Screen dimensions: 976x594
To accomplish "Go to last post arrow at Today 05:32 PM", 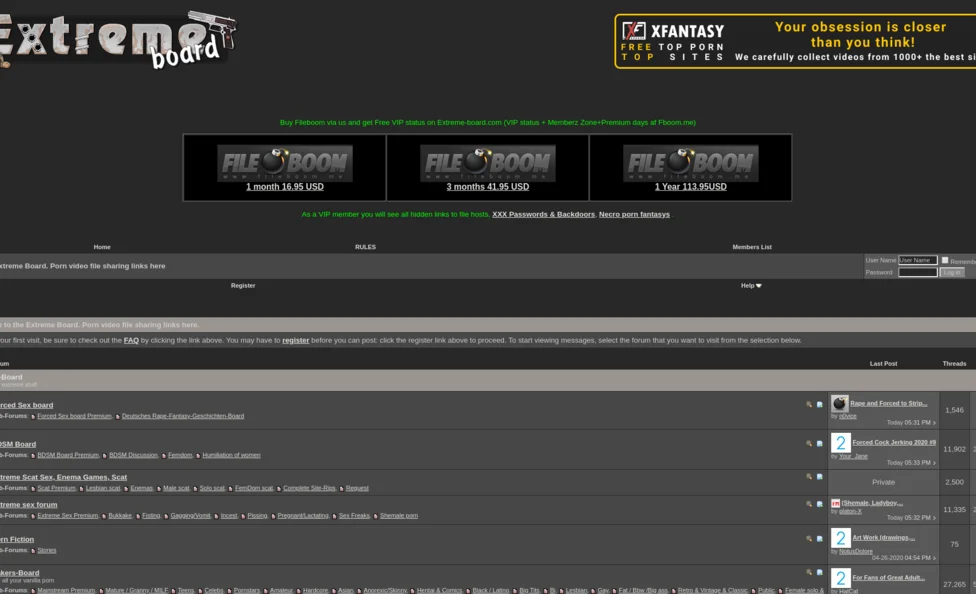I will pyautogui.click(x=934, y=518).
